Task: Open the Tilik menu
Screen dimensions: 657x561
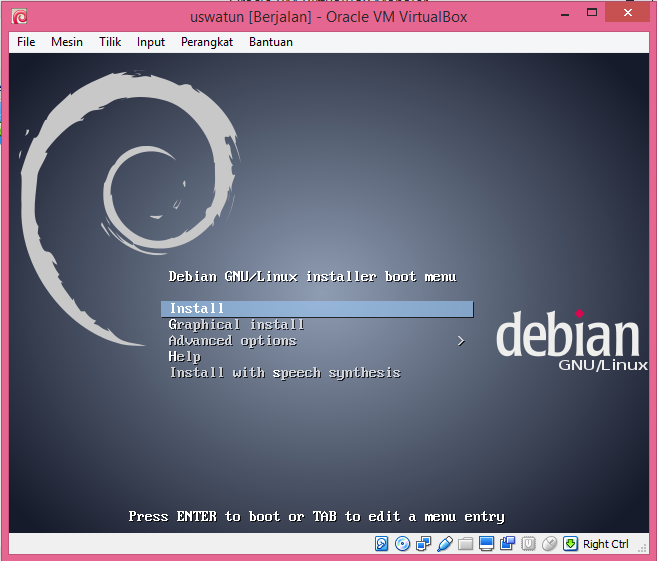Action: (x=110, y=42)
